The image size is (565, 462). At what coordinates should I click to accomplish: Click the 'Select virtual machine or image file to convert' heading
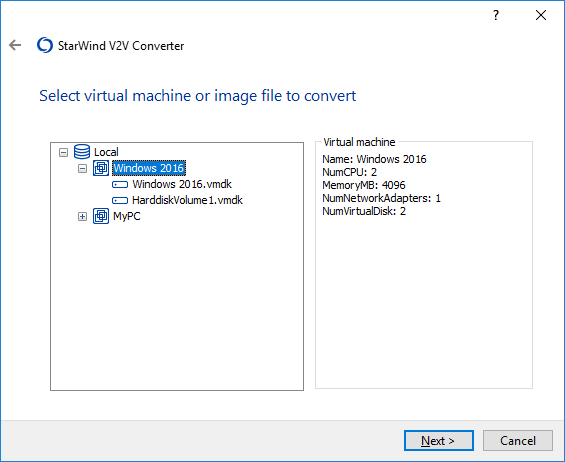pos(197,96)
